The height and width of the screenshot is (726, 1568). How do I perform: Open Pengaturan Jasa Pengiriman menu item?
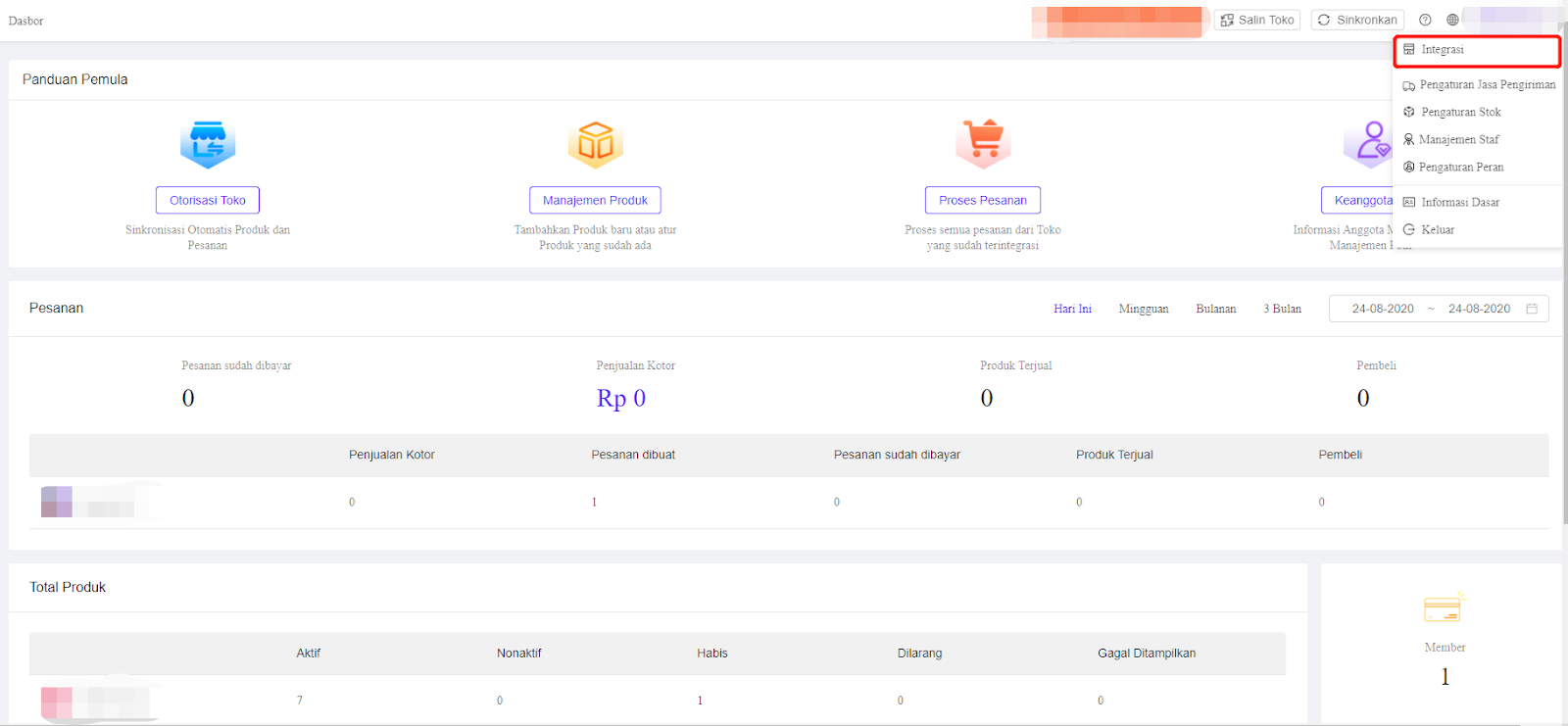point(1479,85)
